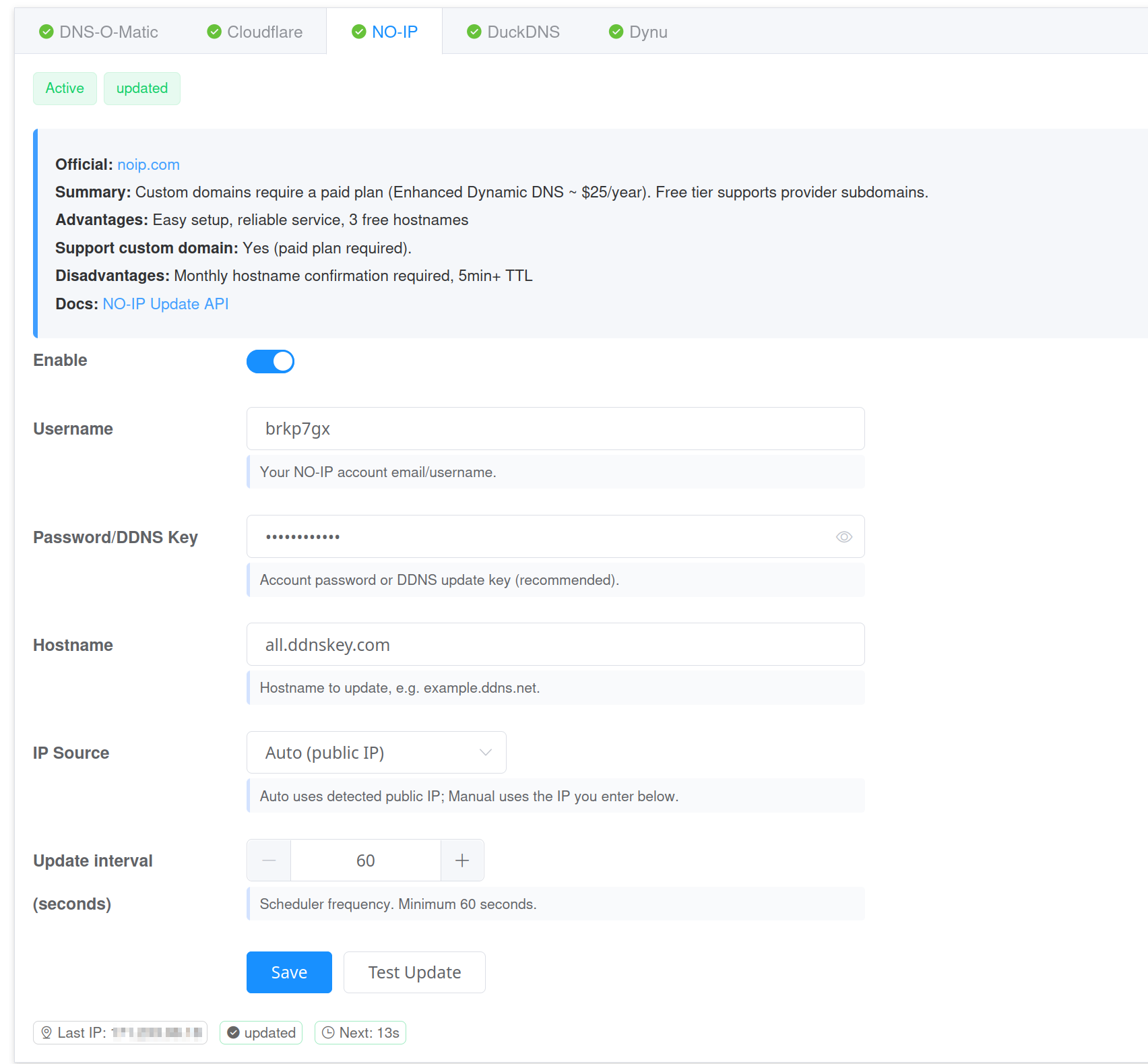Click the clock icon beside Next countdown
The height and width of the screenshot is (1064, 1148).
328,1032
